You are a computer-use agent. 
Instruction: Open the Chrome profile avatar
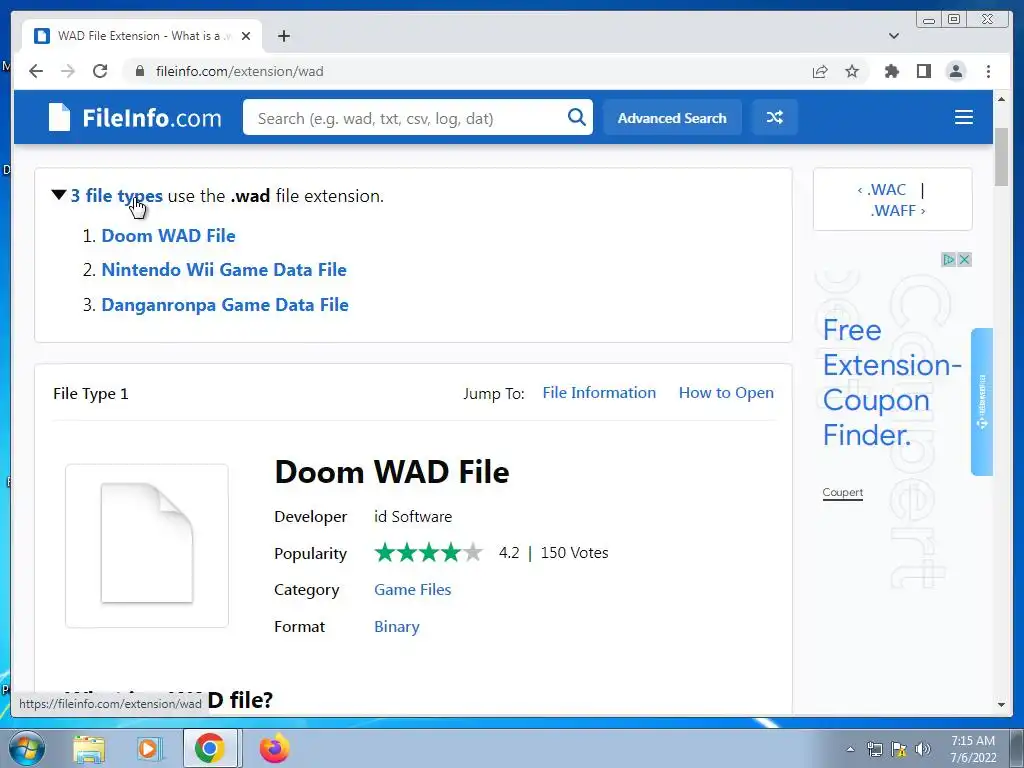pyautogui.click(x=955, y=71)
